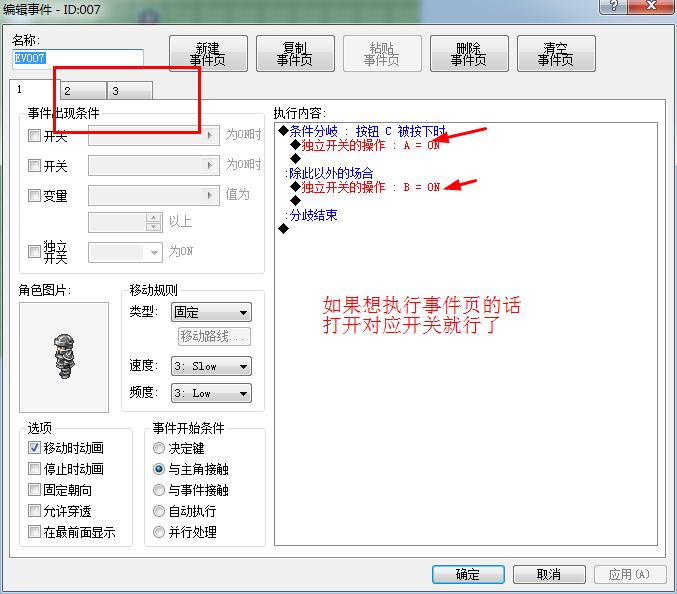Screen dimensions: 677x594
Task: Click the 新建事件页 button
Action: (x=208, y=54)
